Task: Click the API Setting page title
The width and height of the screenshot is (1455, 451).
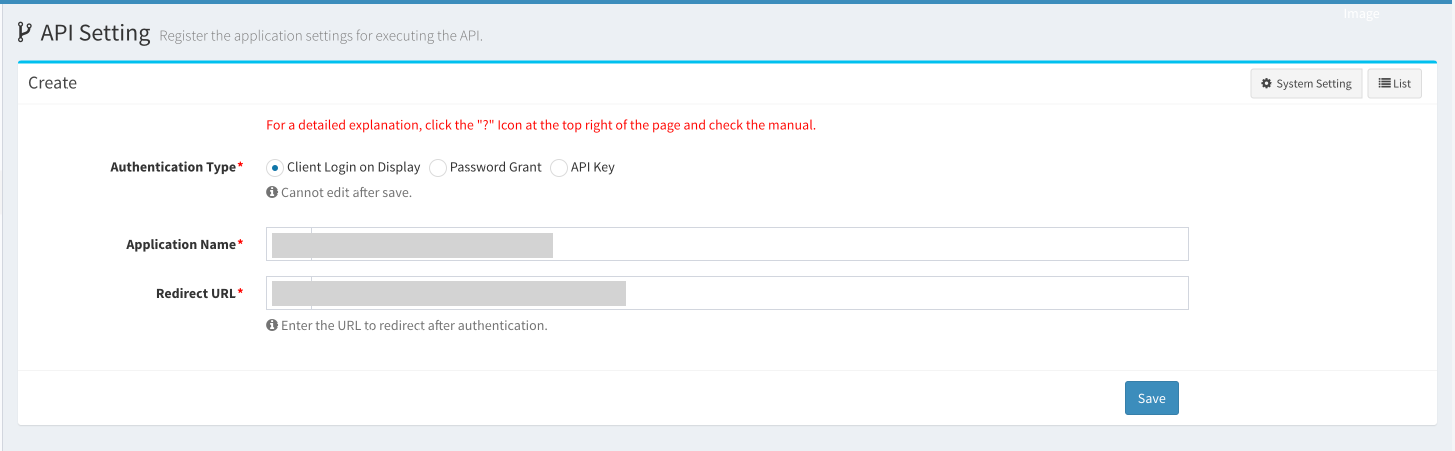Action: pos(95,33)
